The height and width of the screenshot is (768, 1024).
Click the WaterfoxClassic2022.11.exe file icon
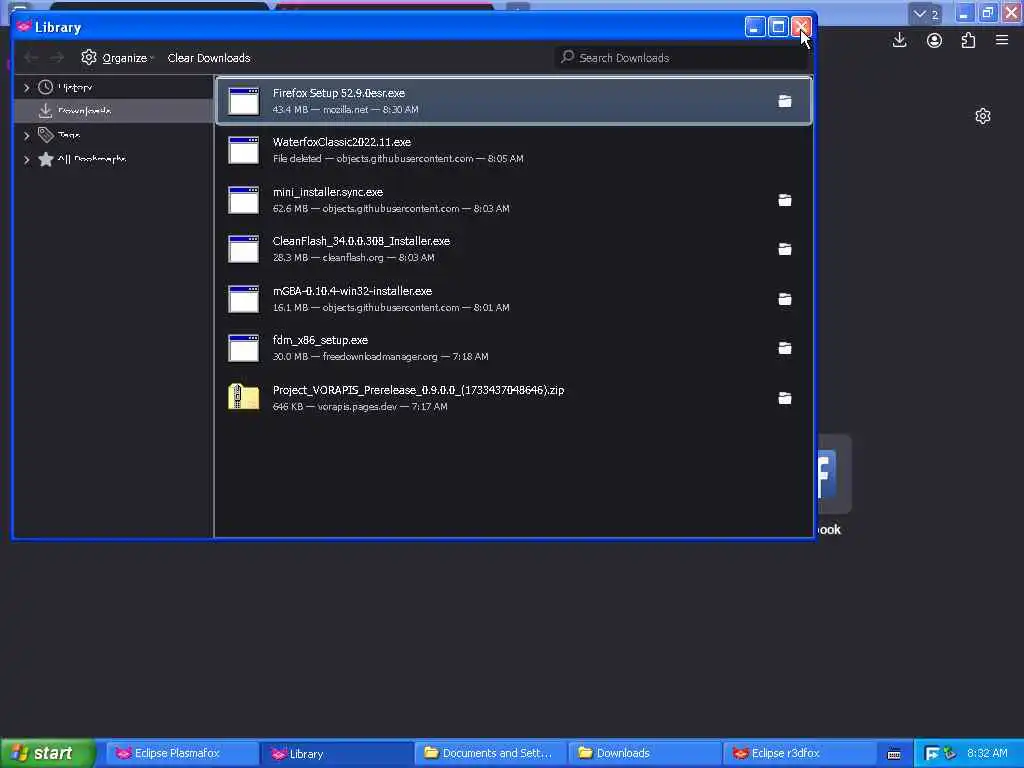click(244, 150)
